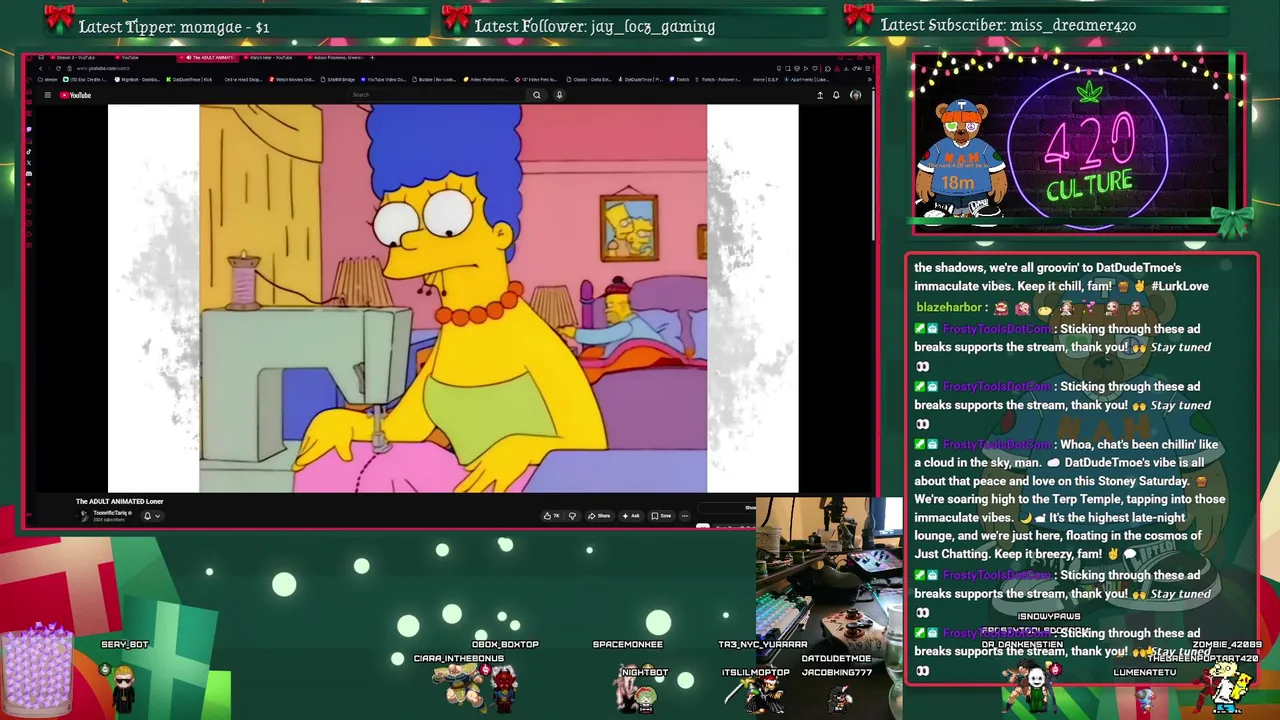This screenshot has height=720, width=1280.
Task: Open YouTube create/upload icon
Action: pos(820,95)
